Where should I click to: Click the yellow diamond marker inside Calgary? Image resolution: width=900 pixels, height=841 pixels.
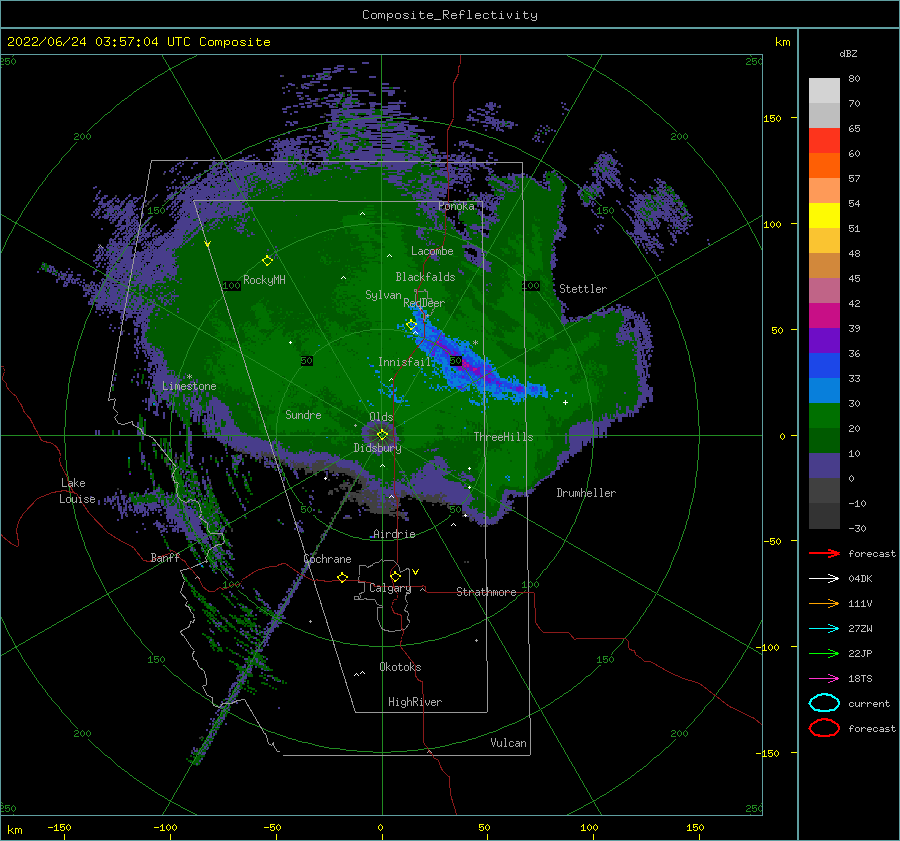click(x=395, y=576)
